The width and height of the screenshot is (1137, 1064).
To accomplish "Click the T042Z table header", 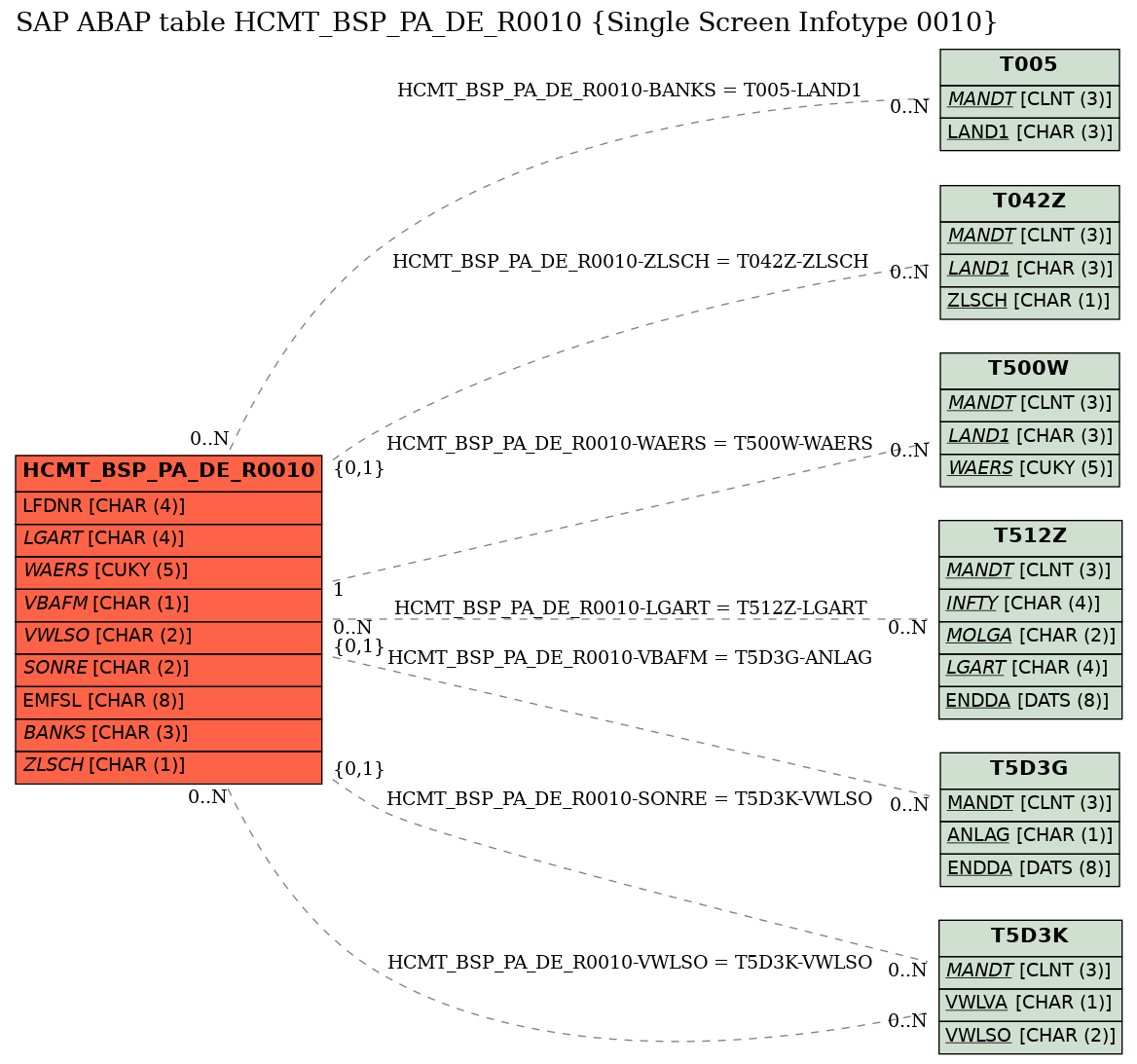I will pyautogui.click(x=1029, y=203).
